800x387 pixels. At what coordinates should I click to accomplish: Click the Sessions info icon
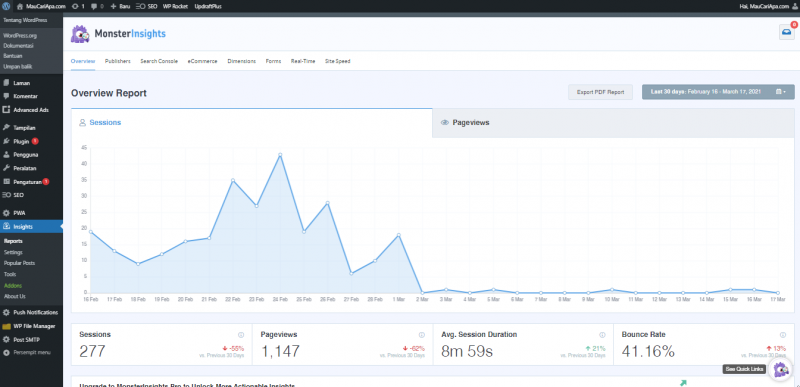click(241, 335)
